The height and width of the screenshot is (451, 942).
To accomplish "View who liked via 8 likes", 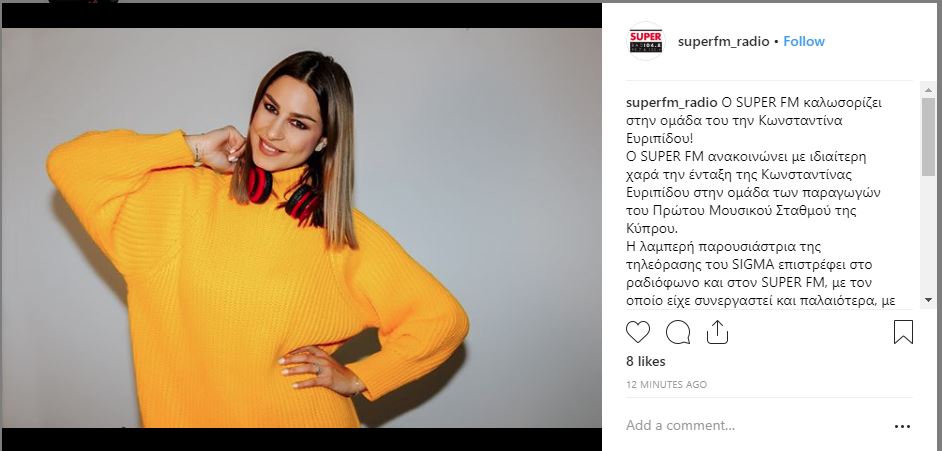I will tap(646, 362).
